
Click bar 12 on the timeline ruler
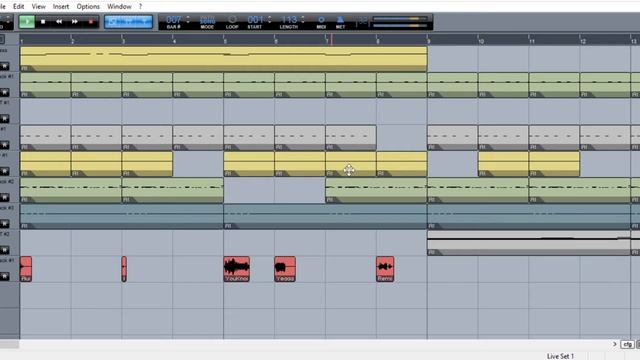(x=582, y=40)
